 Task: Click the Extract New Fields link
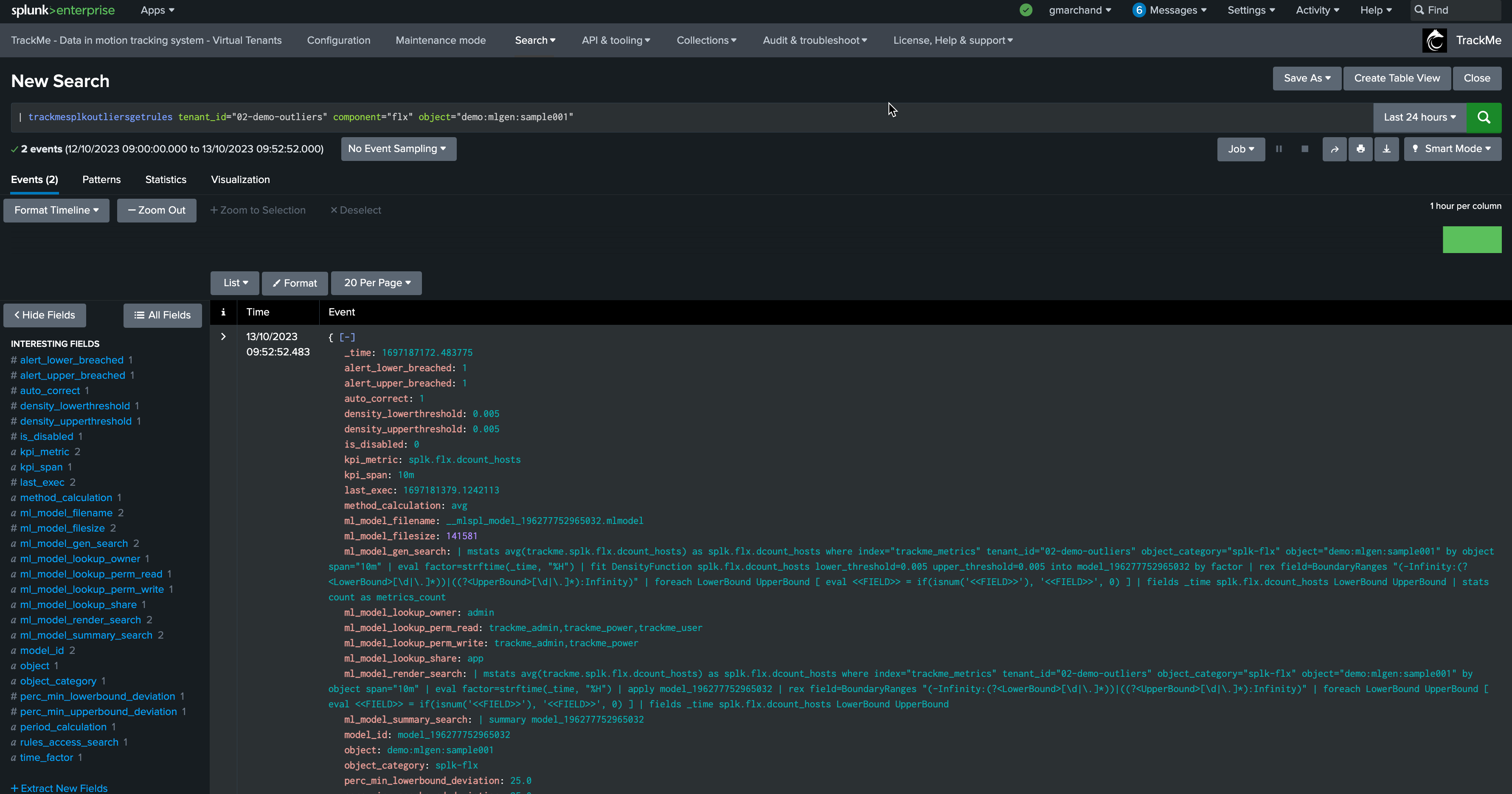(x=59, y=788)
